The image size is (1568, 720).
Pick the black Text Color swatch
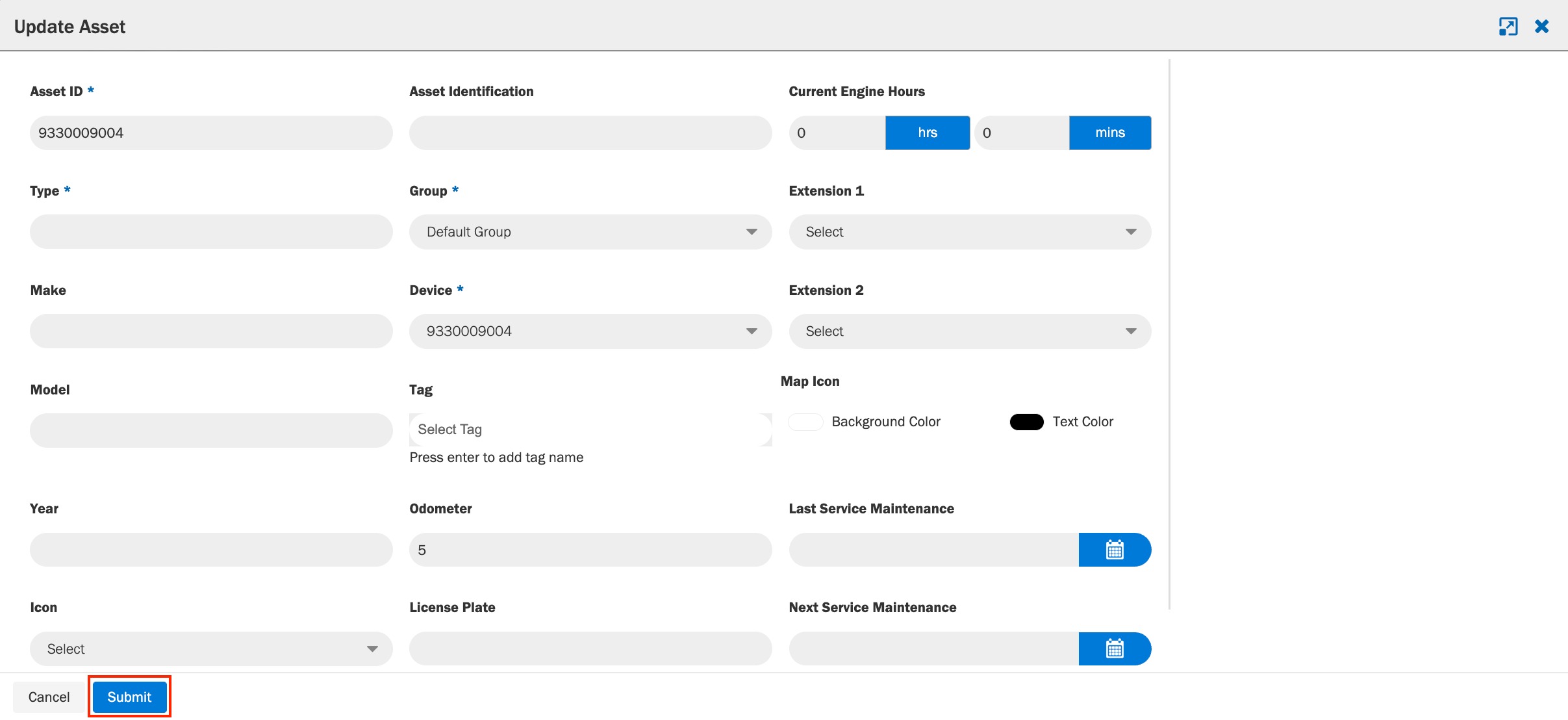click(1027, 422)
